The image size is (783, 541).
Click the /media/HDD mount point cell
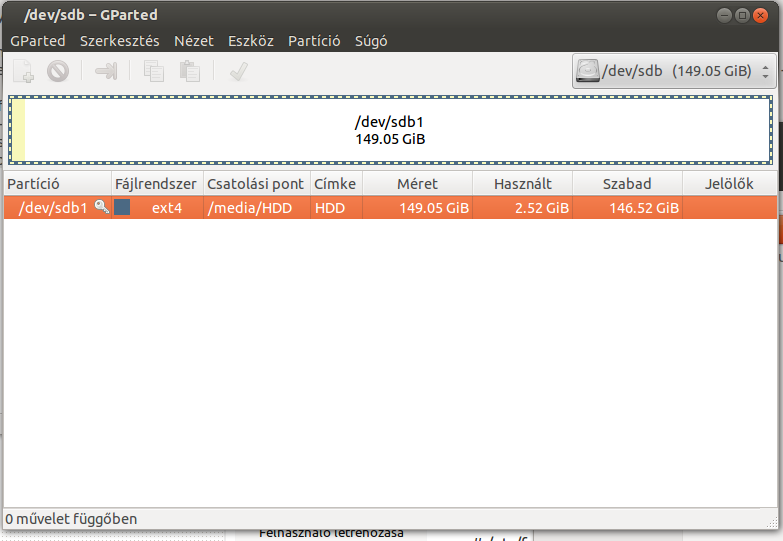coord(257,207)
